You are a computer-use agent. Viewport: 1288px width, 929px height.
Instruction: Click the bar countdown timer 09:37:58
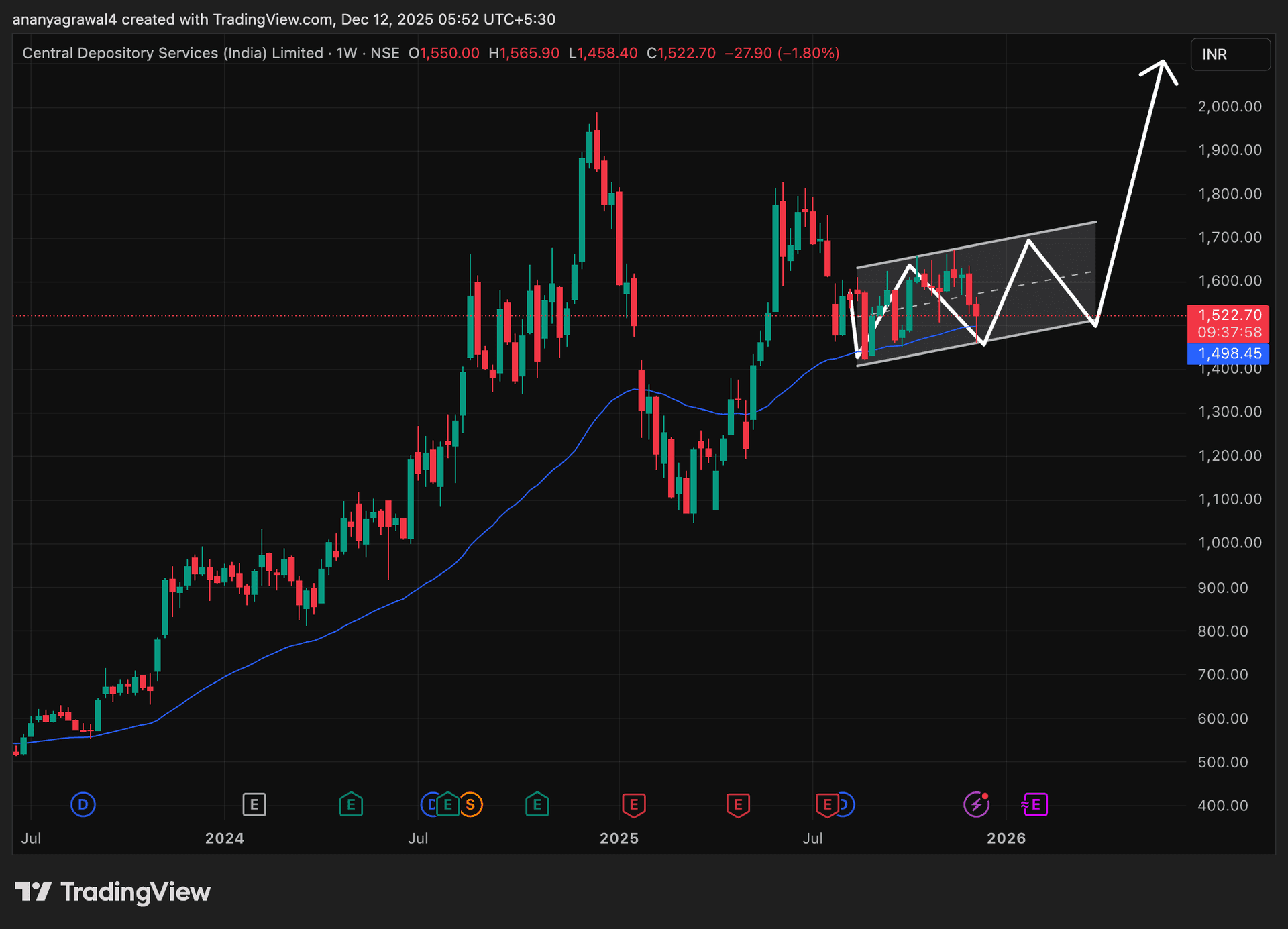[x=1230, y=332]
